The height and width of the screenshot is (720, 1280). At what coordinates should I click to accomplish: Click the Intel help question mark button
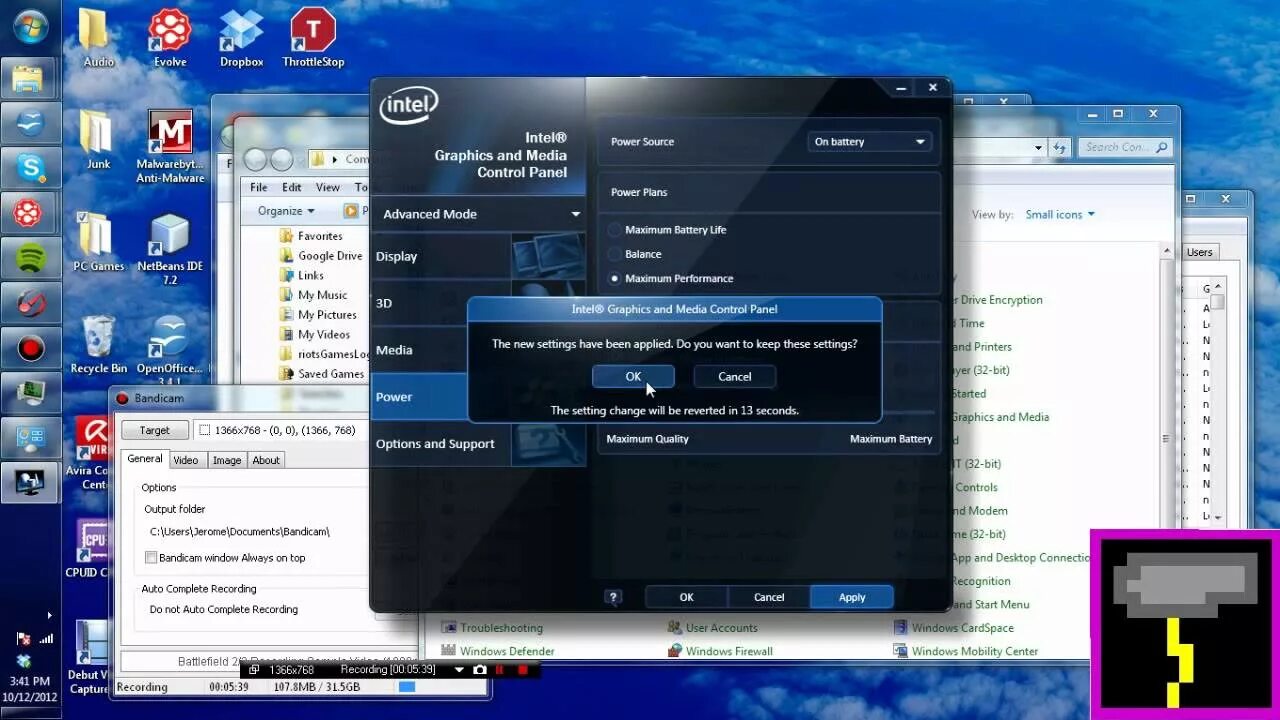(x=613, y=597)
